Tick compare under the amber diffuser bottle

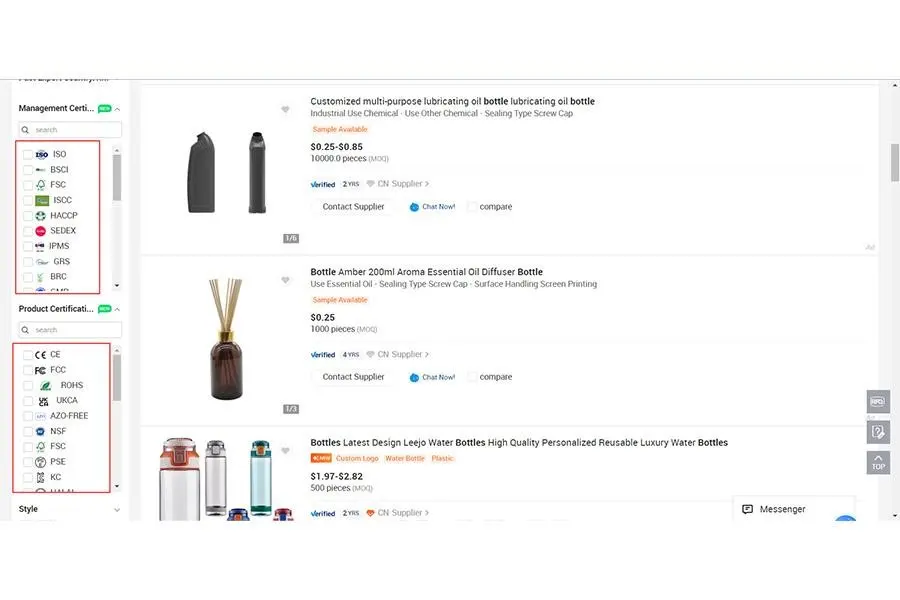(471, 377)
